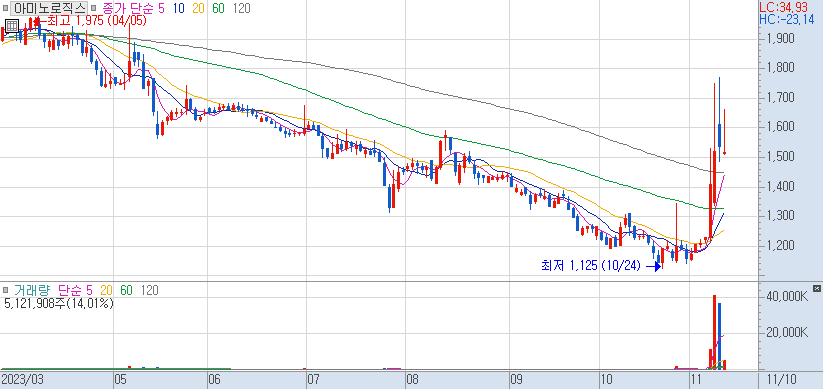Click the volume panel 단순 label

pyautogui.click(x=70, y=290)
